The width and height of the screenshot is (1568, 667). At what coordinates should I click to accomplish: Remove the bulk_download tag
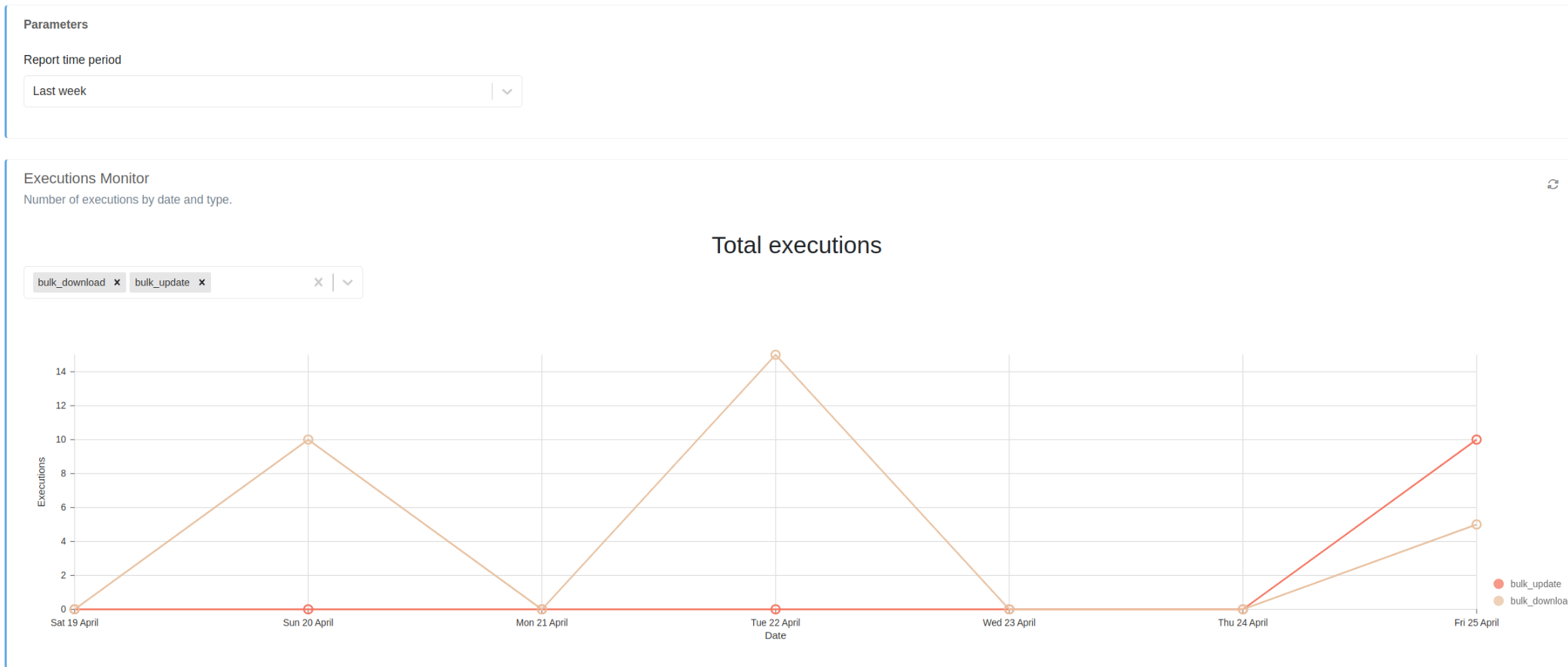pyautogui.click(x=117, y=283)
